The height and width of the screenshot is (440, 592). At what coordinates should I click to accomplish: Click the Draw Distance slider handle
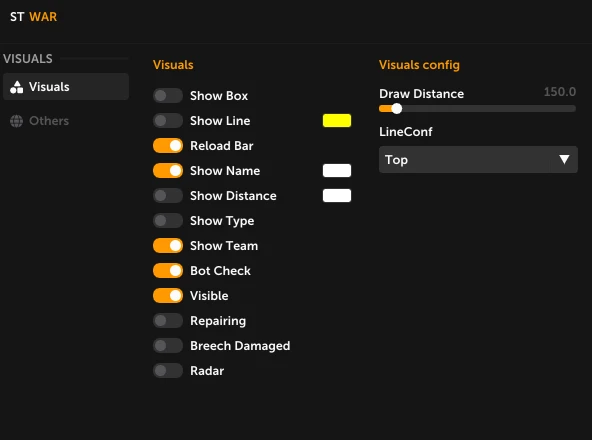click(396, 109)
